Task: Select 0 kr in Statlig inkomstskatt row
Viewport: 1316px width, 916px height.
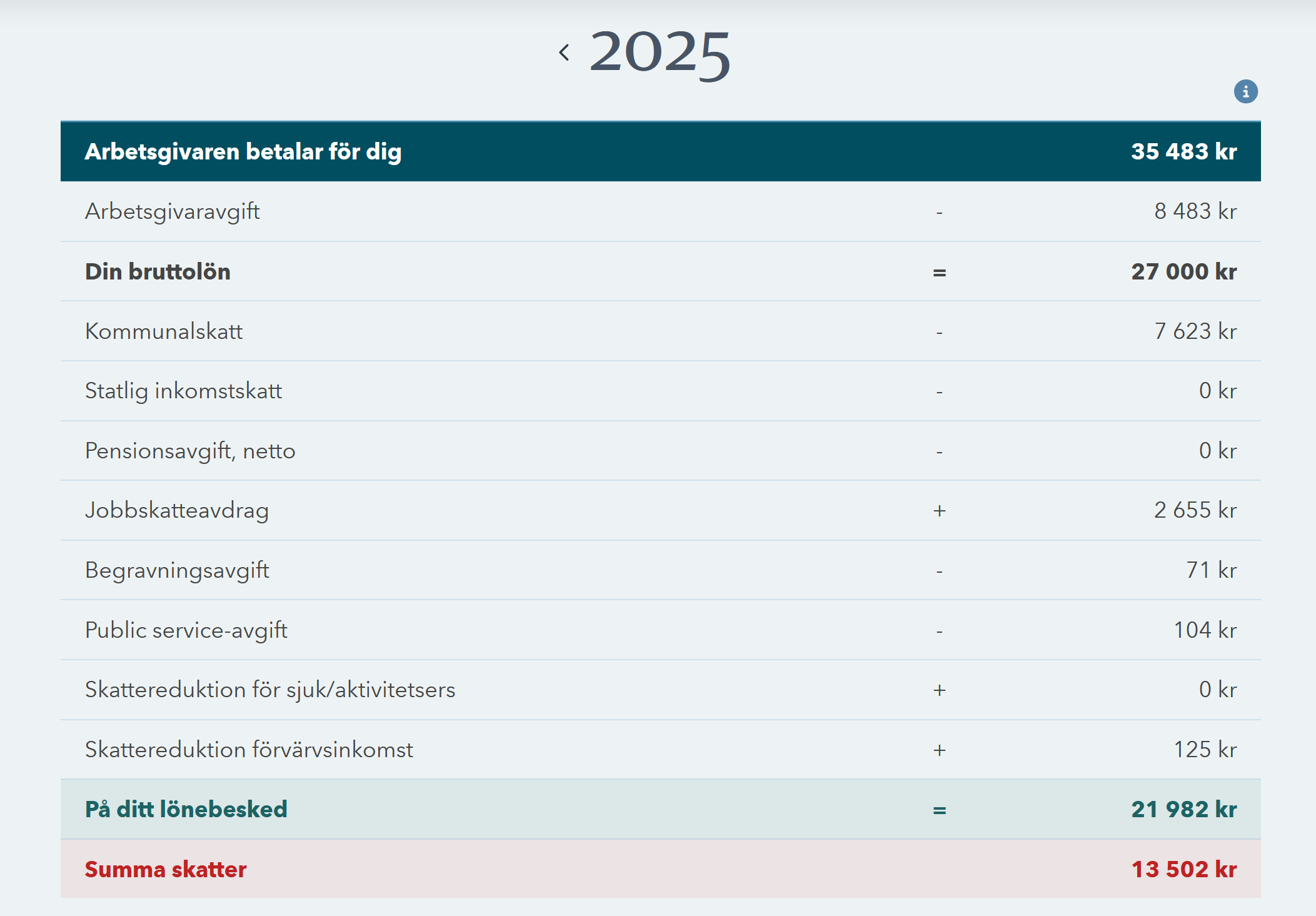Action: (x=1218, y=391)
